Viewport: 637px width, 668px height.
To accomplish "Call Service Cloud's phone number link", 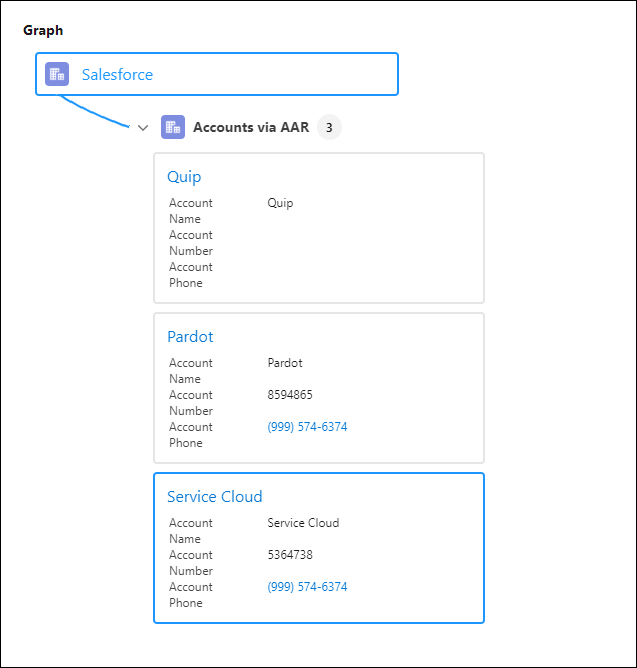I will click(307, 587).
